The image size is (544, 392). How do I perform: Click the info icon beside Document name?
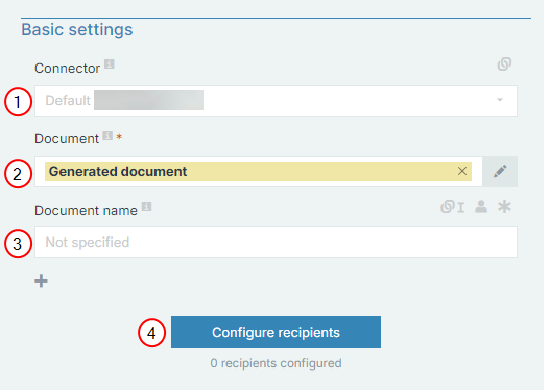click(146, 207)
